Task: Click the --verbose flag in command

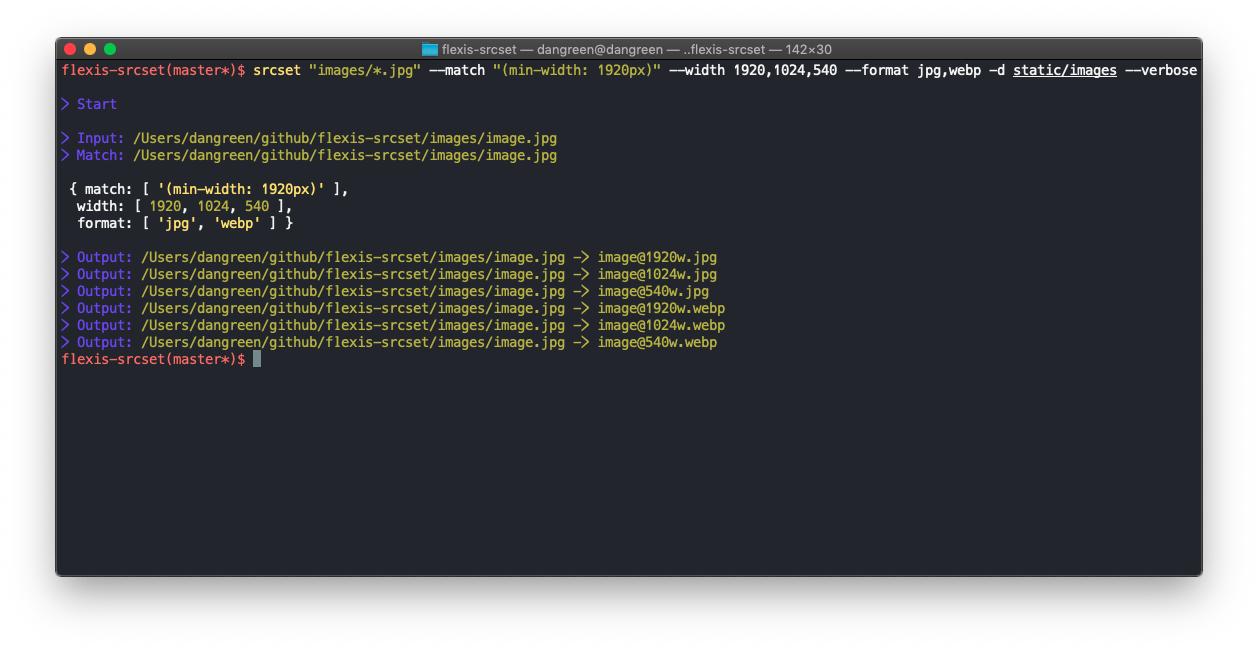Action: click(1161, 70)
